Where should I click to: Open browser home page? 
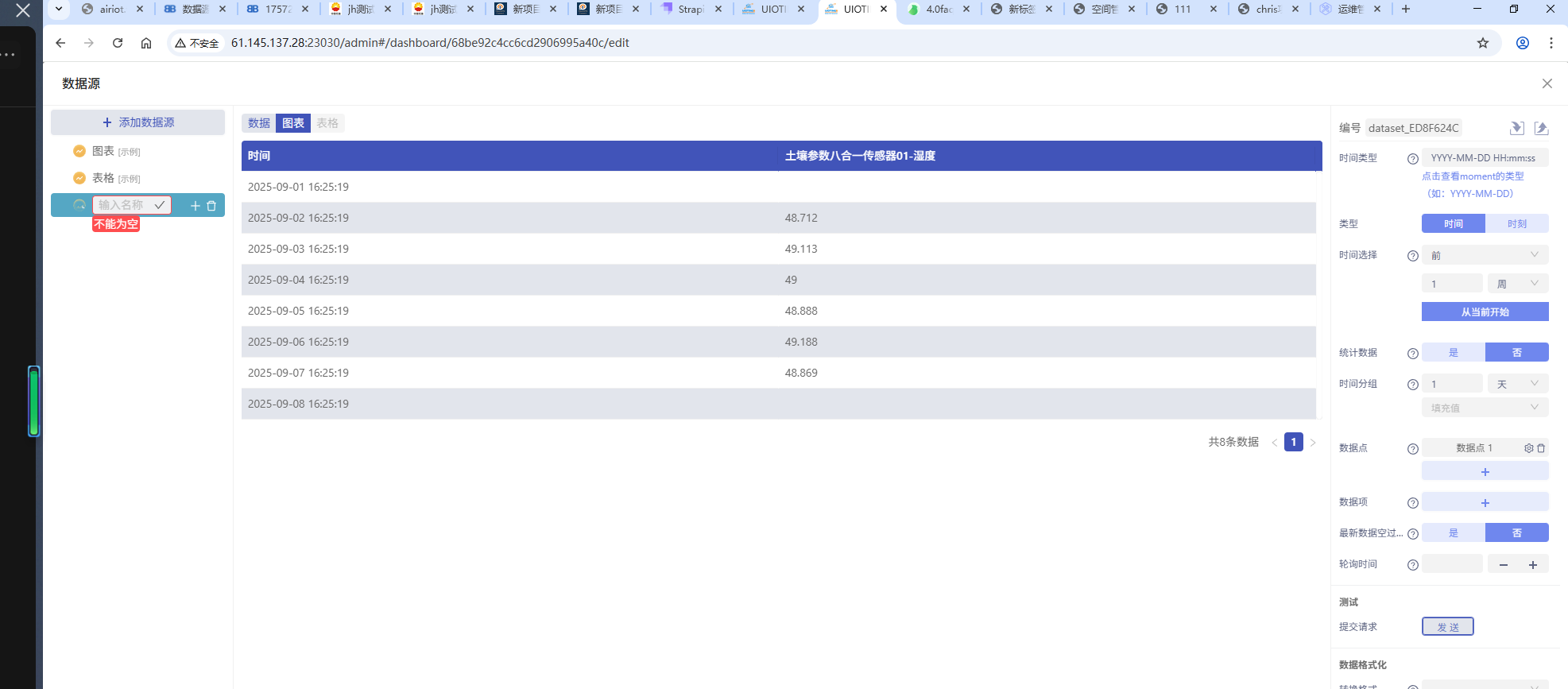(146, 43)
